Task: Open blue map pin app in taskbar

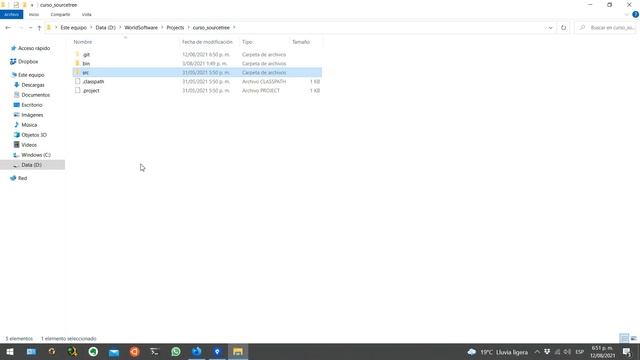Action: 217,352
